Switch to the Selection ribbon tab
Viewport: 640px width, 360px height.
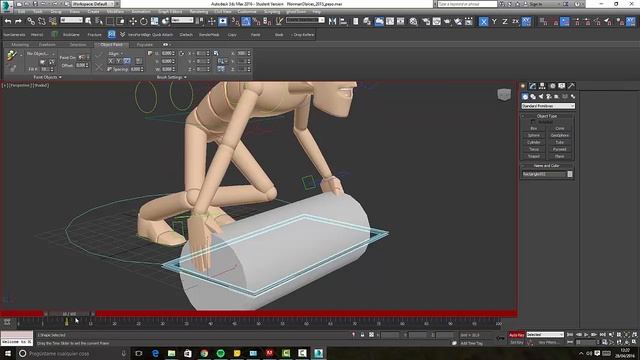pos(78,44)
